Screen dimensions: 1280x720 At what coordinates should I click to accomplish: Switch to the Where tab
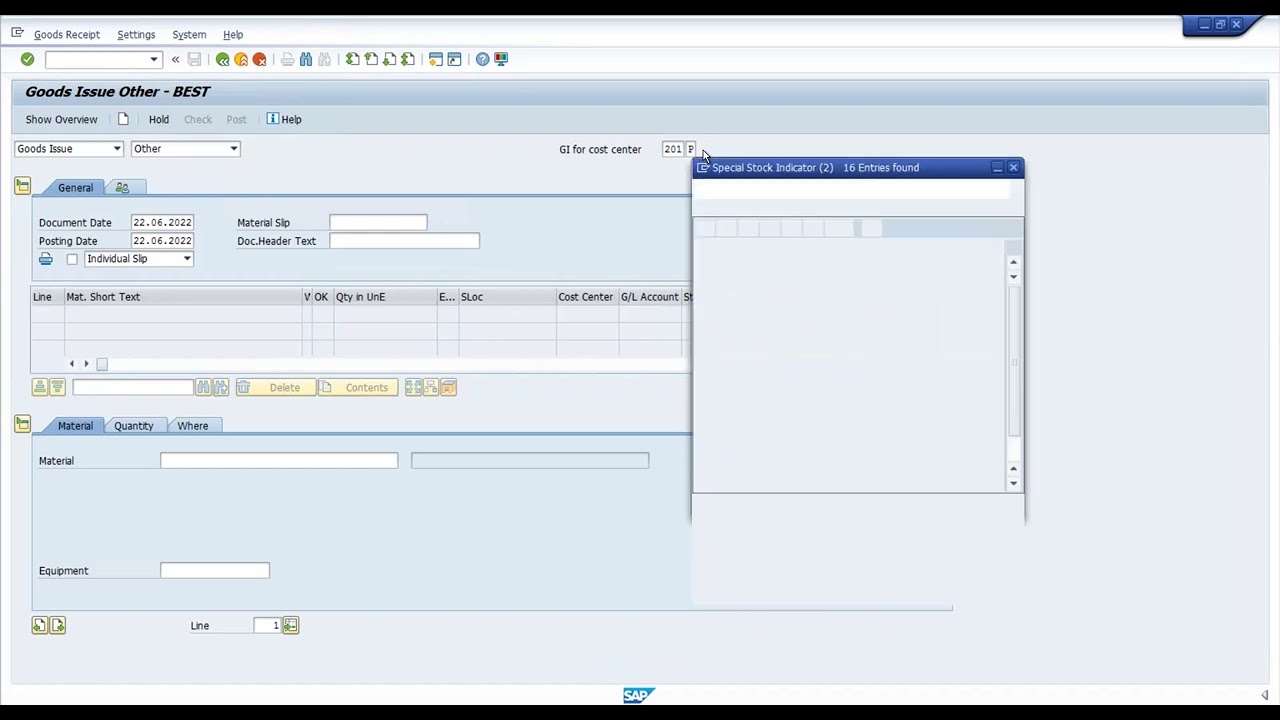(x=193, y=426)
